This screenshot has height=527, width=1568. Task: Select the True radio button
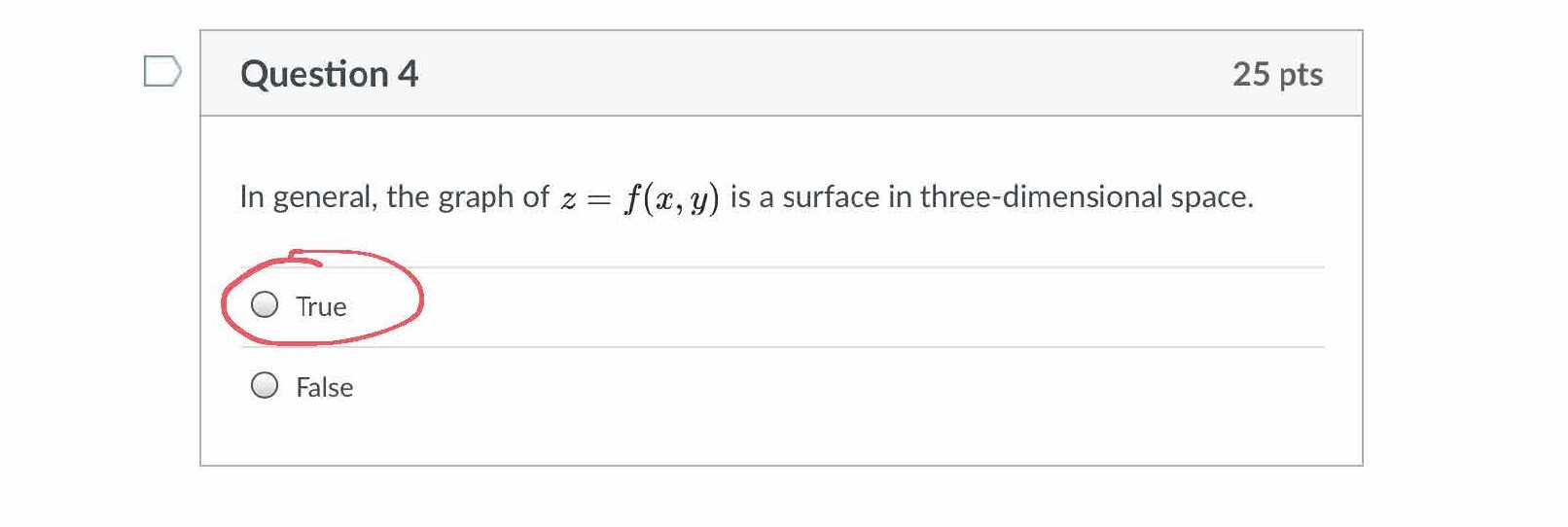click(265, 305)
